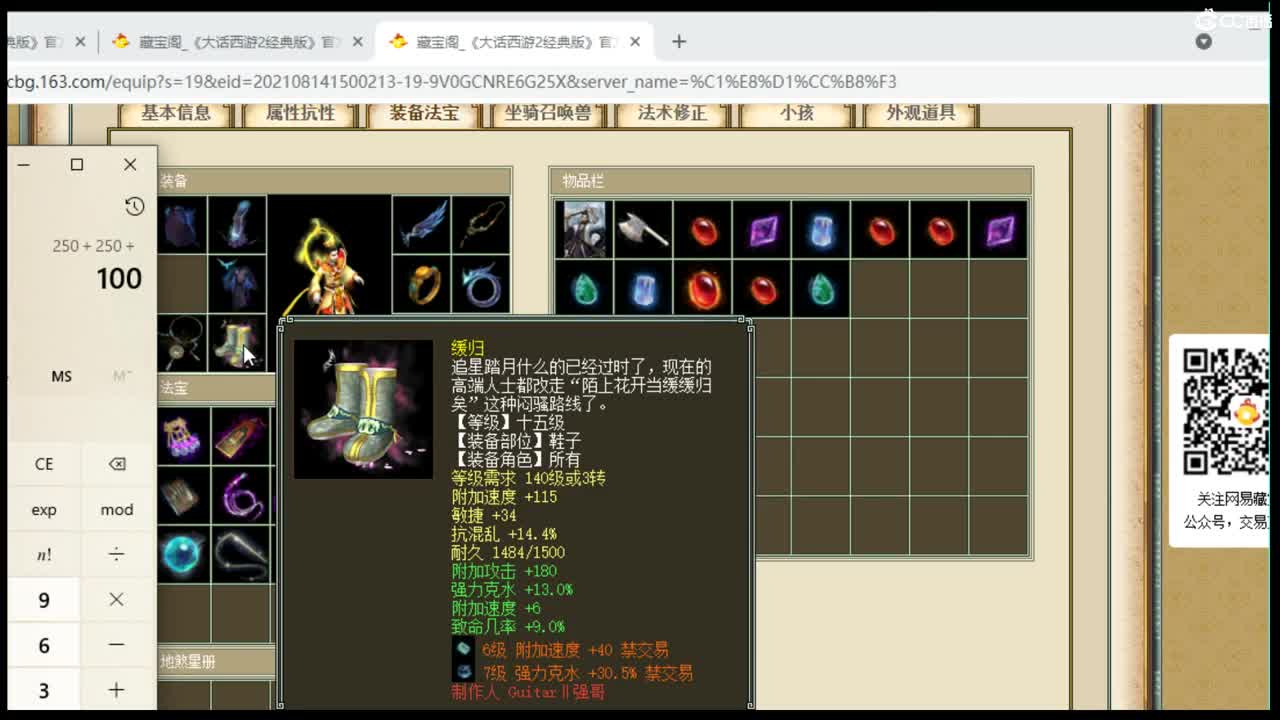Click the cord pendant equipment slot
Viewport: 1280px width, 720px height.
[480, 225]
